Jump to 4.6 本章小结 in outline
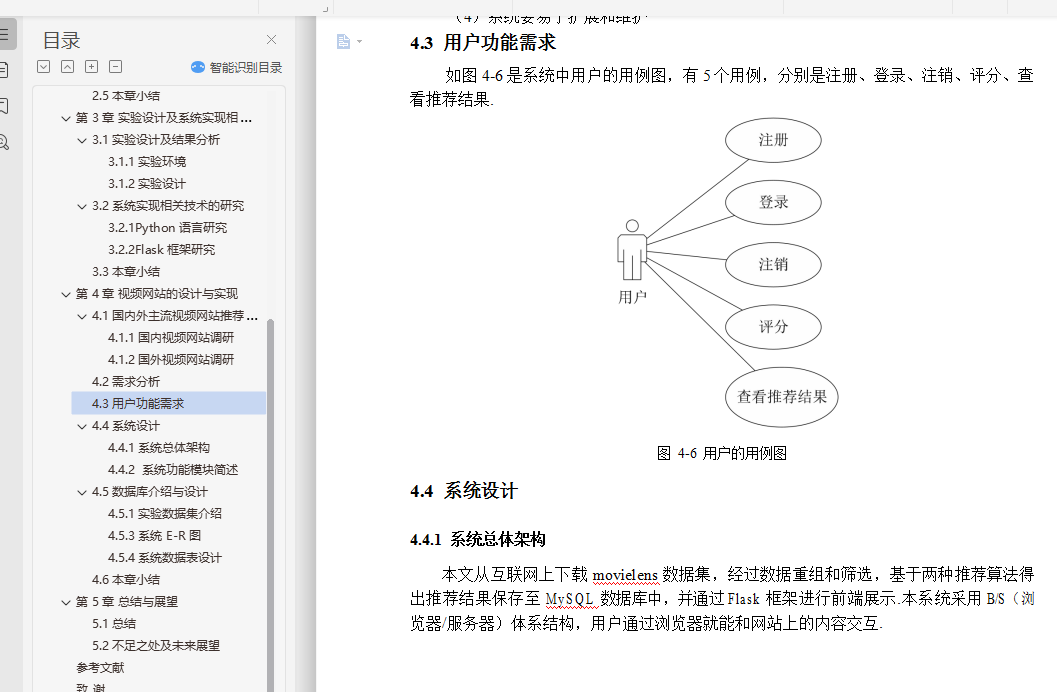The image size is (1057, 692). 126,579
